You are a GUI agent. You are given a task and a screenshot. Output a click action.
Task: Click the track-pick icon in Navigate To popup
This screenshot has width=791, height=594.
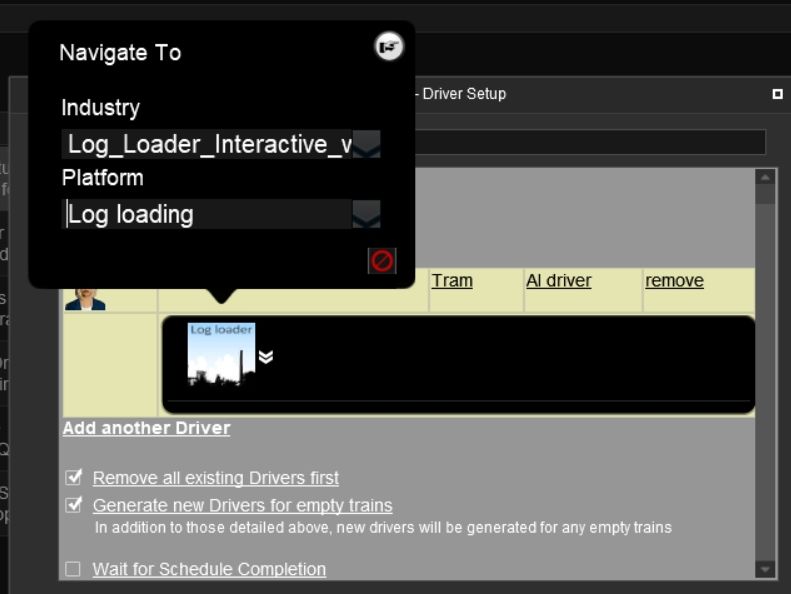point(389,46)
